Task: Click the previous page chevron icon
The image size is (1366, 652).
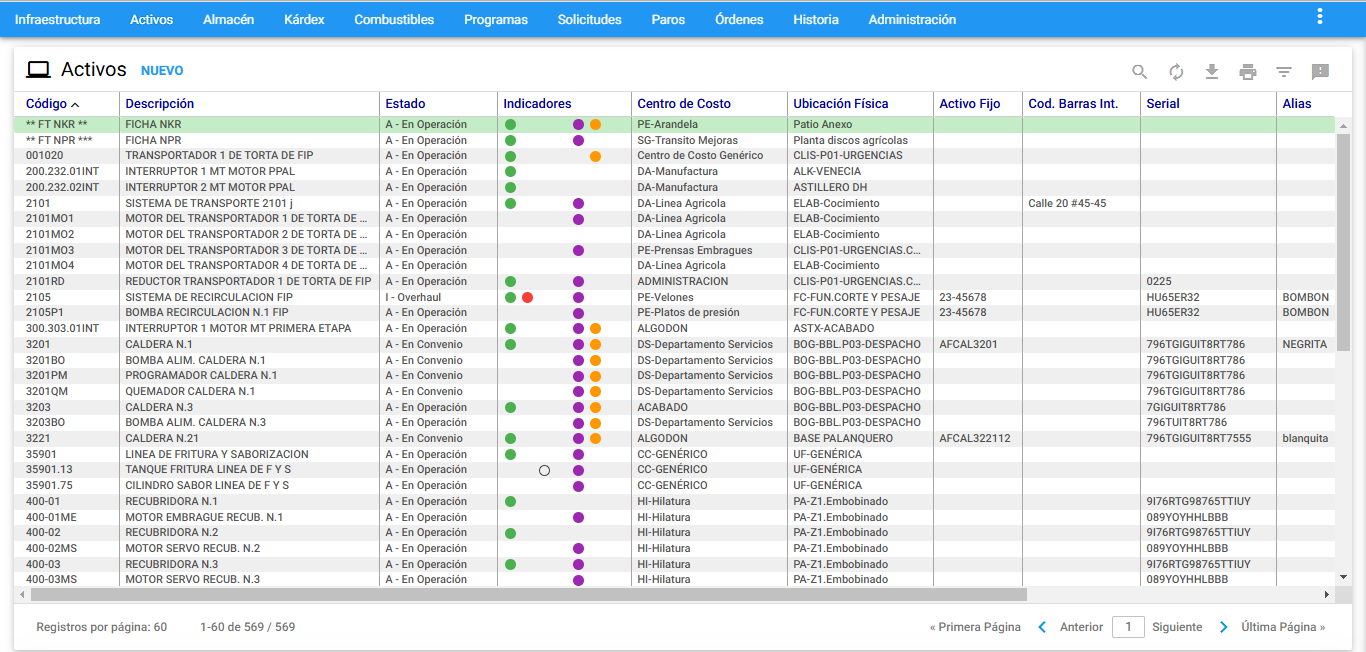Action: pyautogui.click(x=1042, y=627)
